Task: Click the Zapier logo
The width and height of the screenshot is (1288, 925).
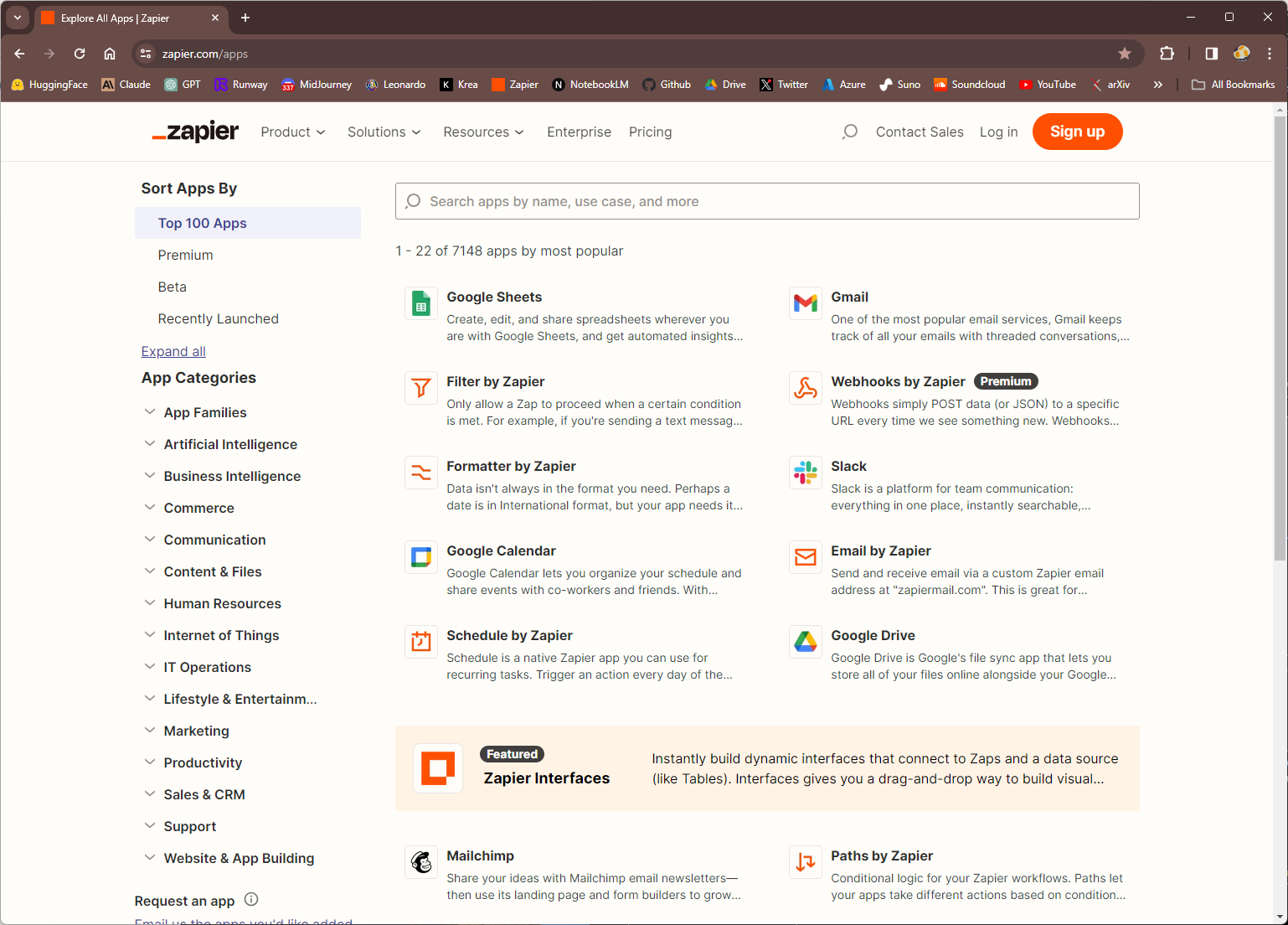Action: (195, 132)
